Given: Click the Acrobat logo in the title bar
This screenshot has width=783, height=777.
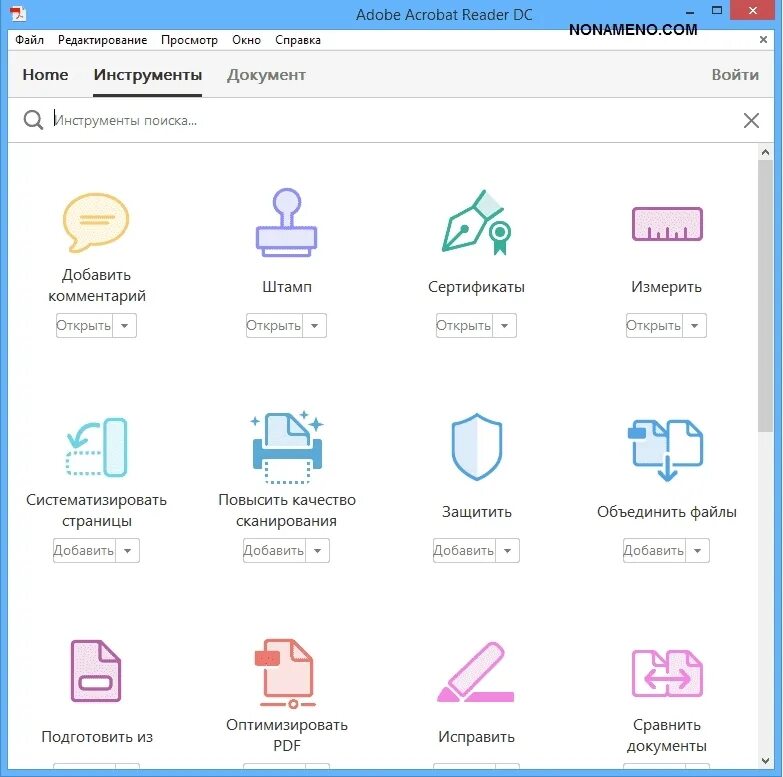Looking at the screenshot, I should 18,13.
